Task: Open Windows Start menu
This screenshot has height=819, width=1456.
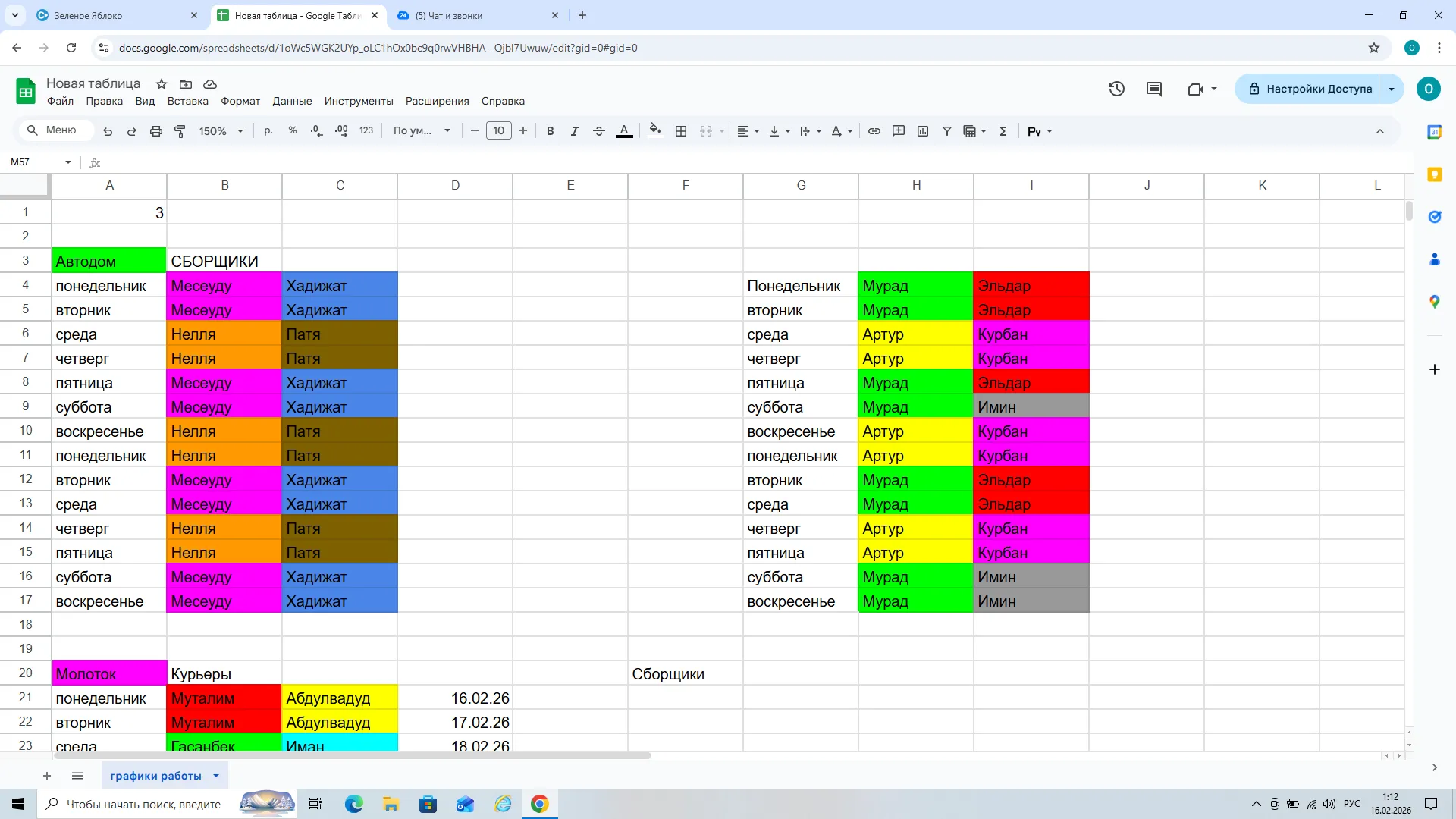Action: click(x=18, y=804)
